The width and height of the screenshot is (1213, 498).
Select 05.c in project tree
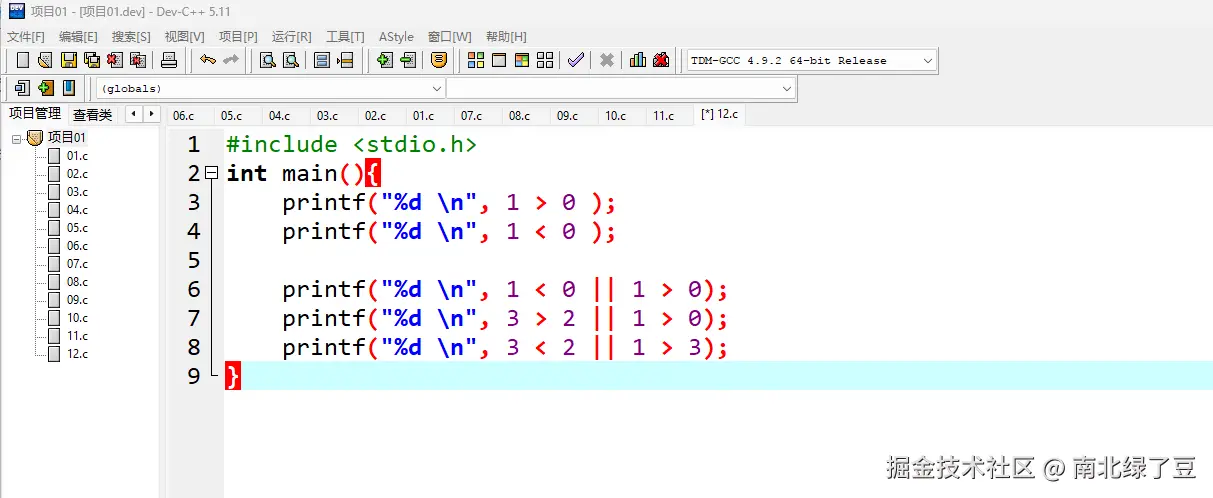[x=77, y=228]
